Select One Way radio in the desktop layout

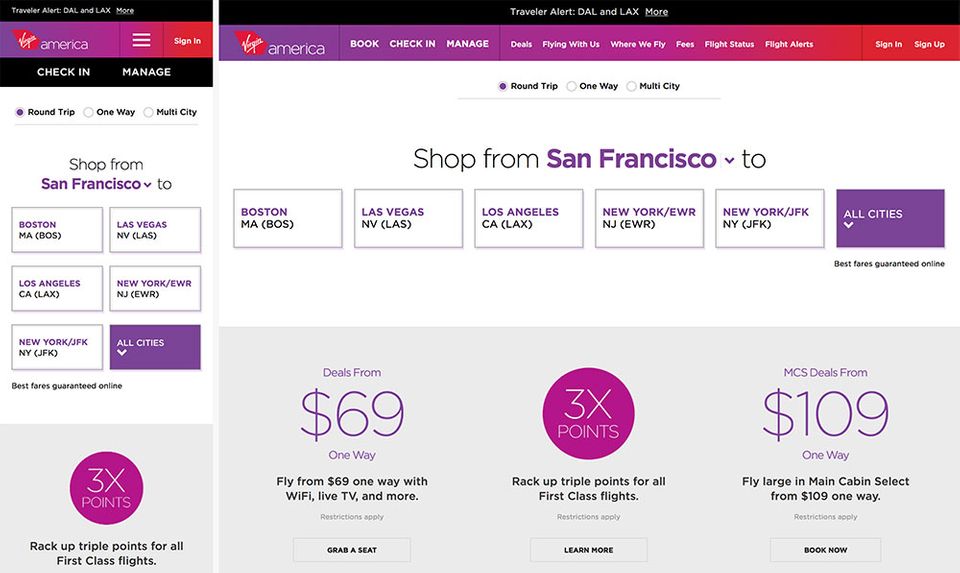(x=572, y=86)
